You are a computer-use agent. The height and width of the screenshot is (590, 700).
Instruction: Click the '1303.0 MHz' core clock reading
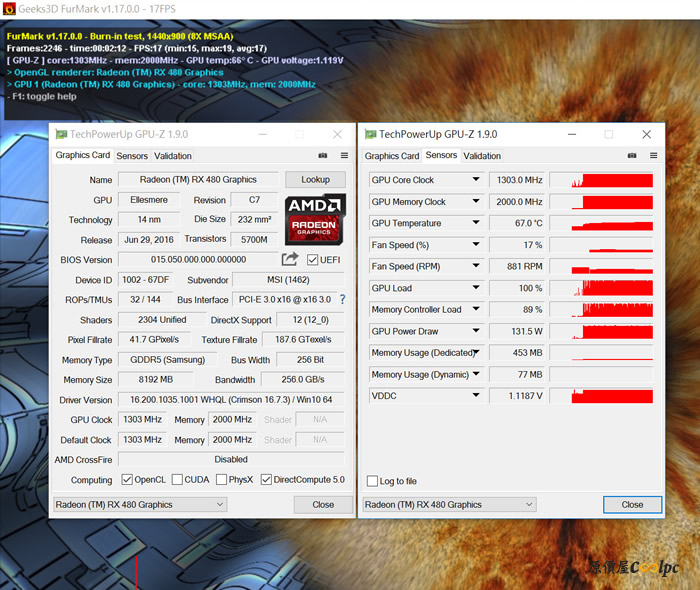(518, 180)
